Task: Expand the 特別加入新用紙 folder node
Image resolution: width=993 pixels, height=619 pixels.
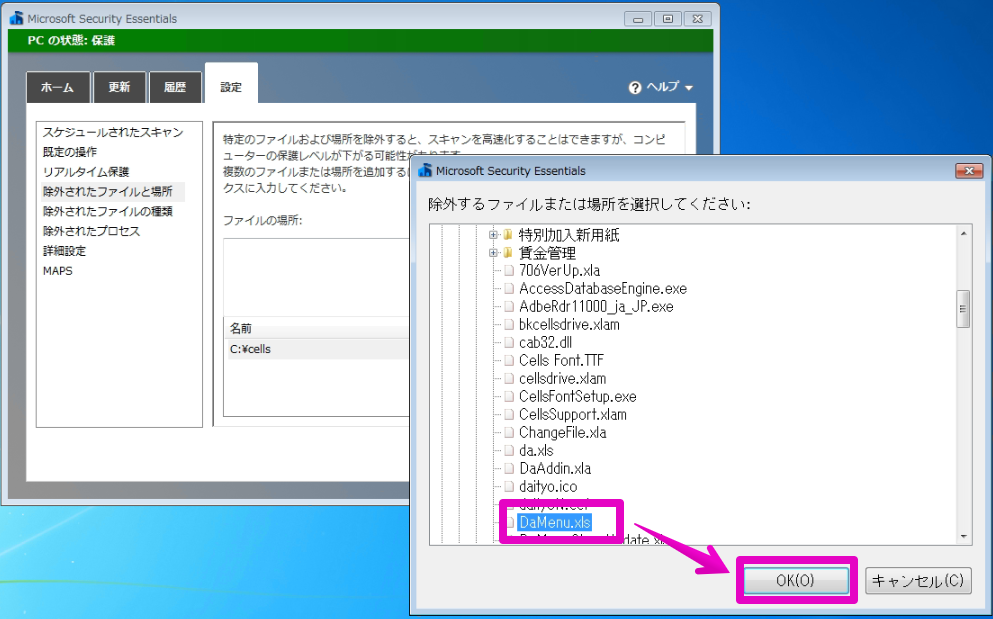Action: pyautogui.click(x=493, y=235)
